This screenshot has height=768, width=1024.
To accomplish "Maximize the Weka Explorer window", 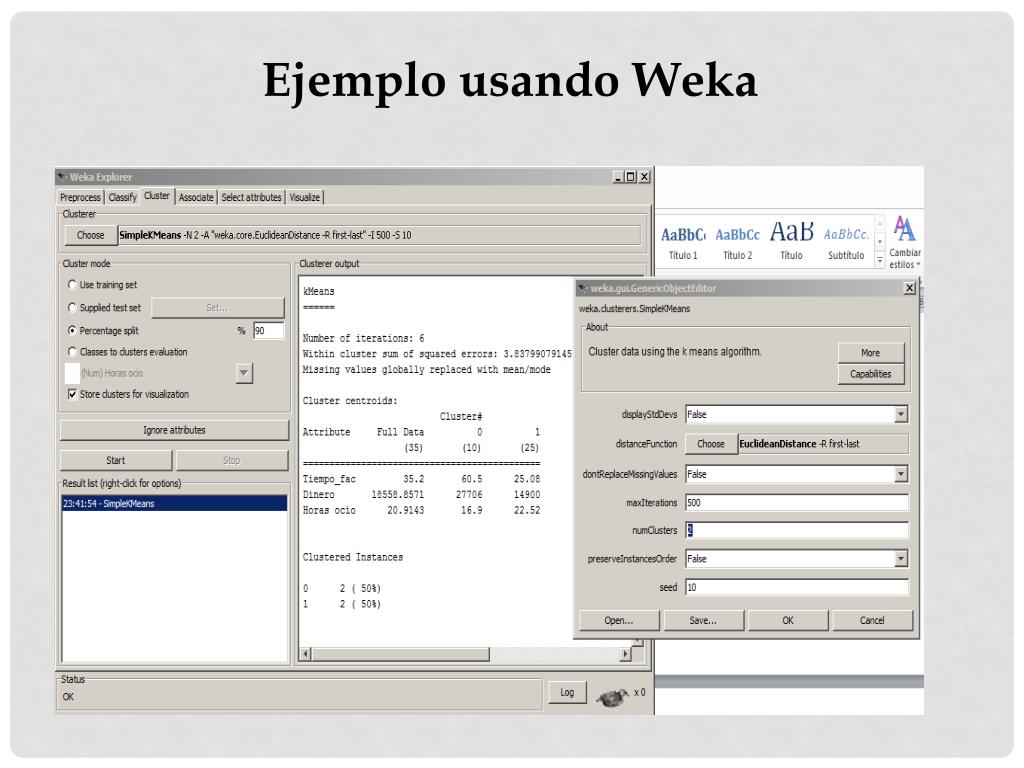I will [630, 177].
